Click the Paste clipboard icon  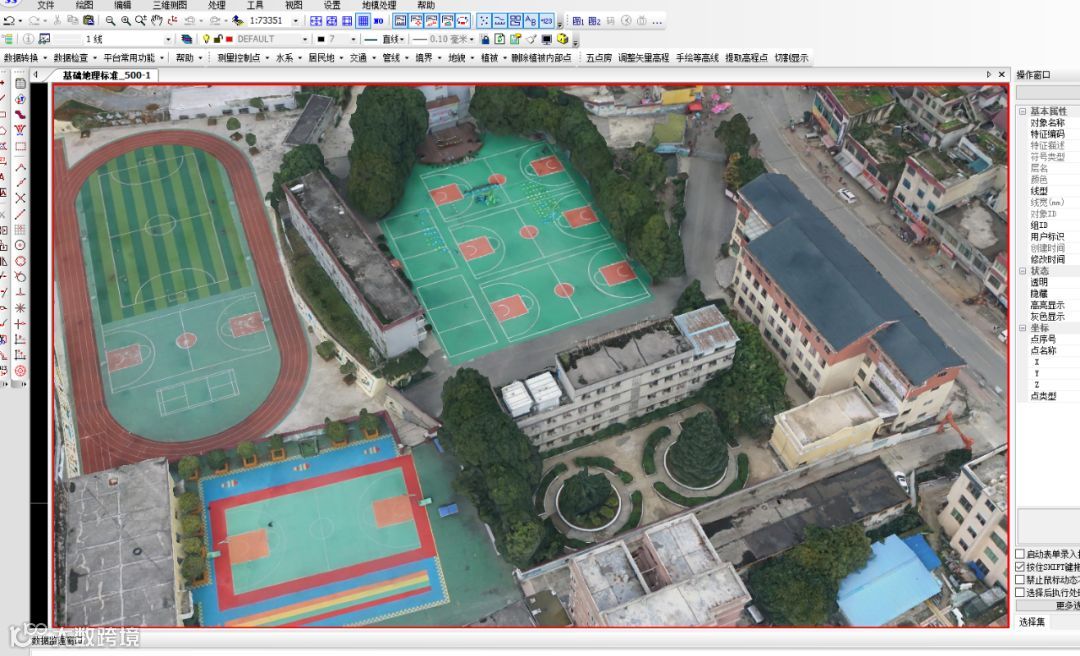[x=89, y=20]
